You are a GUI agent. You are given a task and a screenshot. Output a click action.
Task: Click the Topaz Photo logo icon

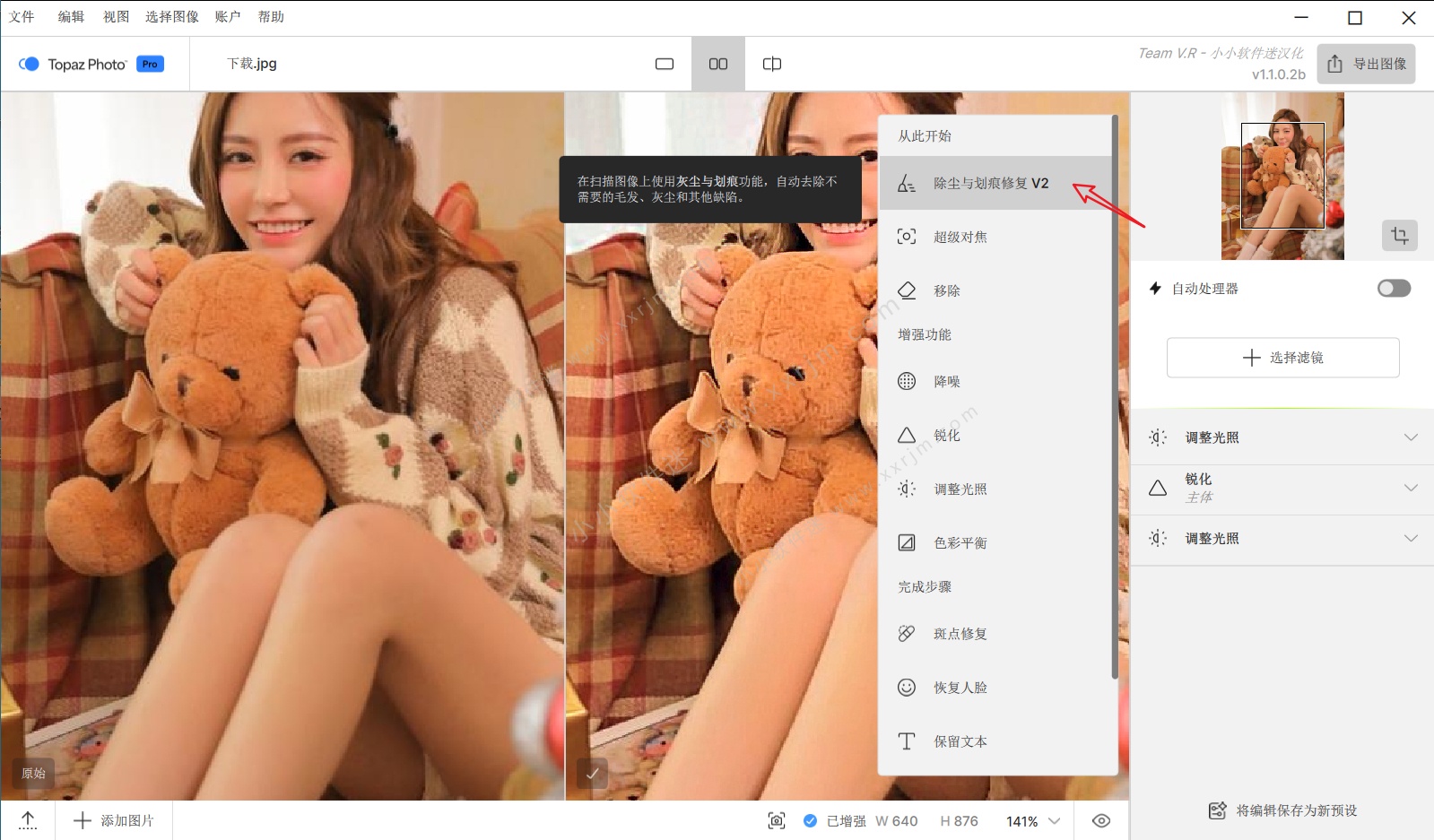[x=29, y=64]
